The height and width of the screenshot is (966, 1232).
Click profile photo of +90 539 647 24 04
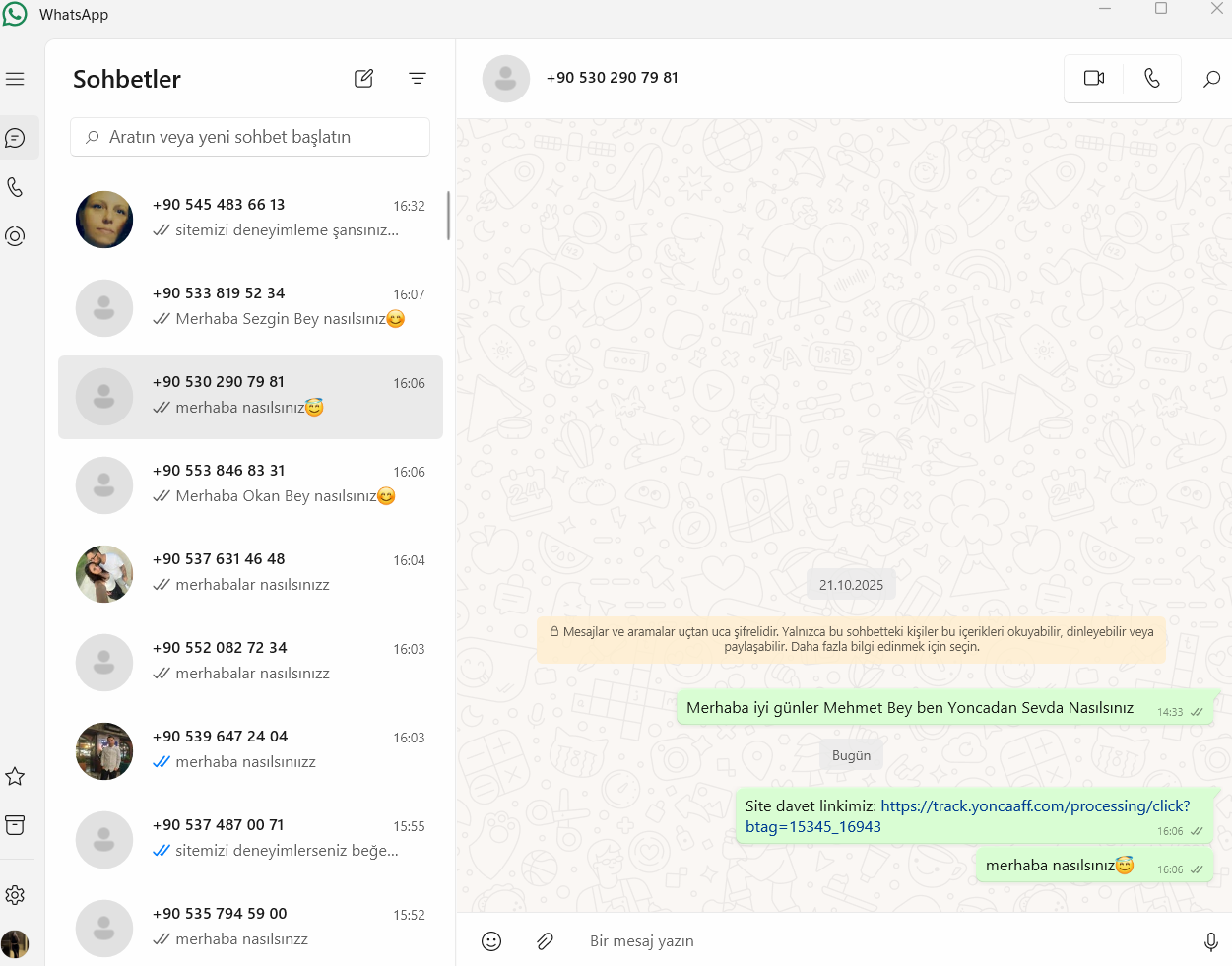coord(104,751)
